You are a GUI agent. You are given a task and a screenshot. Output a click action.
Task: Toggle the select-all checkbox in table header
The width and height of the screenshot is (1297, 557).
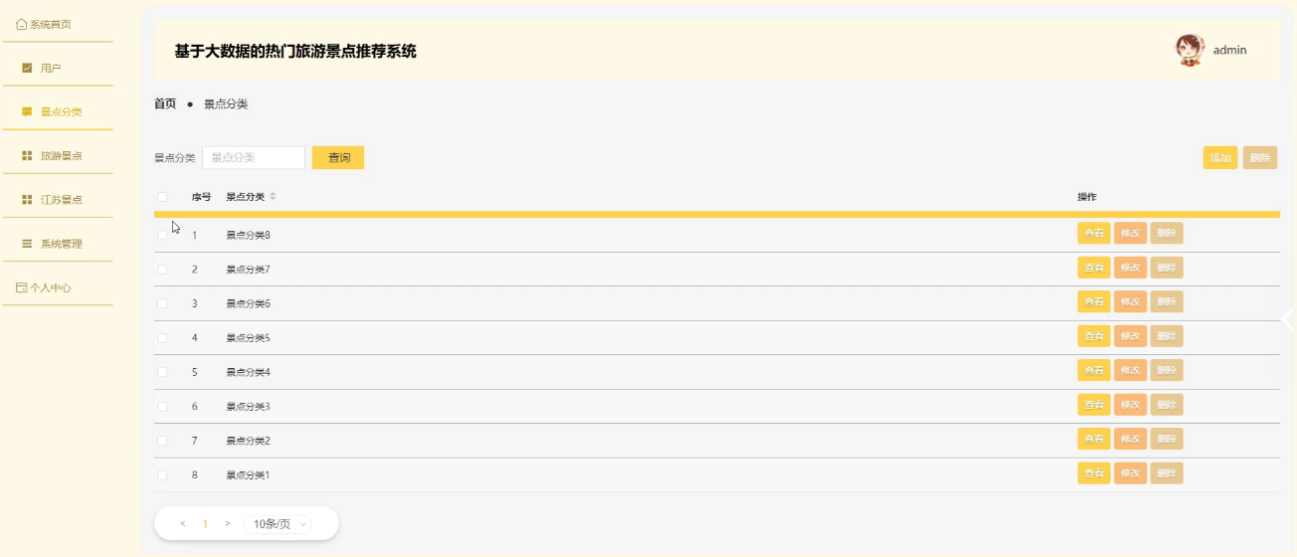coord(162,197)
